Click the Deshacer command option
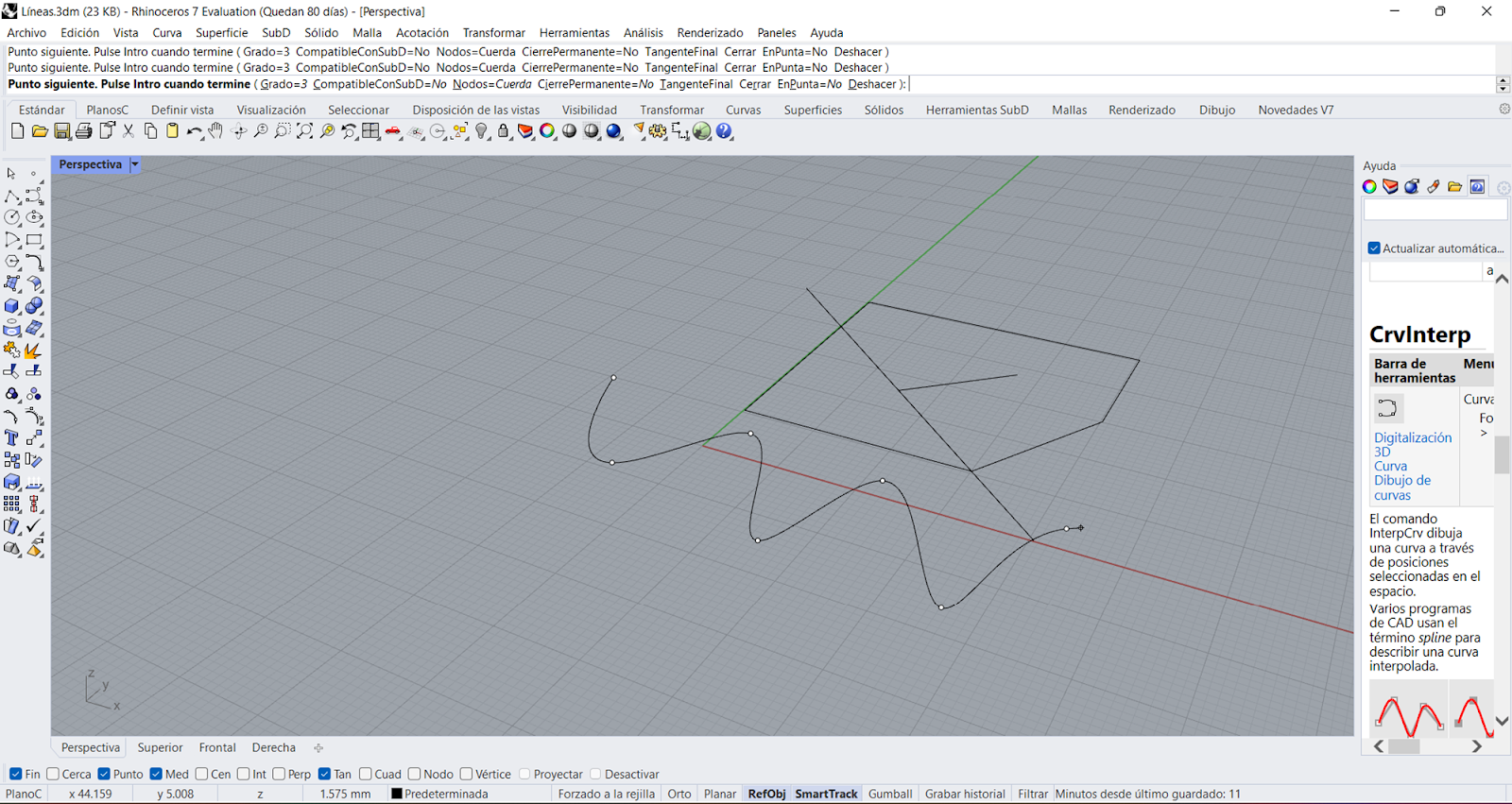1512x804 pixels. click(x=872, y=84)
